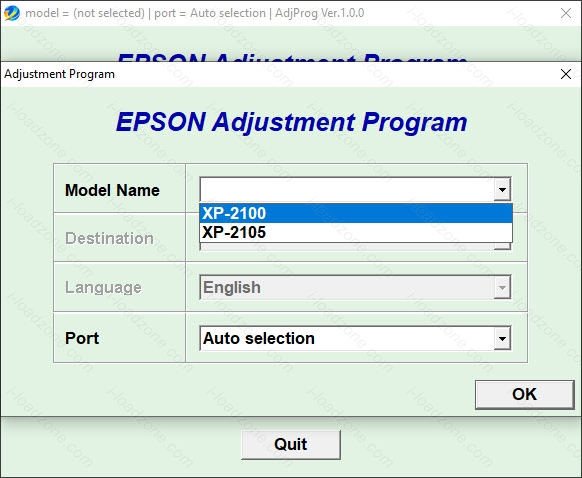
Task: Click Quit in the main window
Action: click(291, 445)
